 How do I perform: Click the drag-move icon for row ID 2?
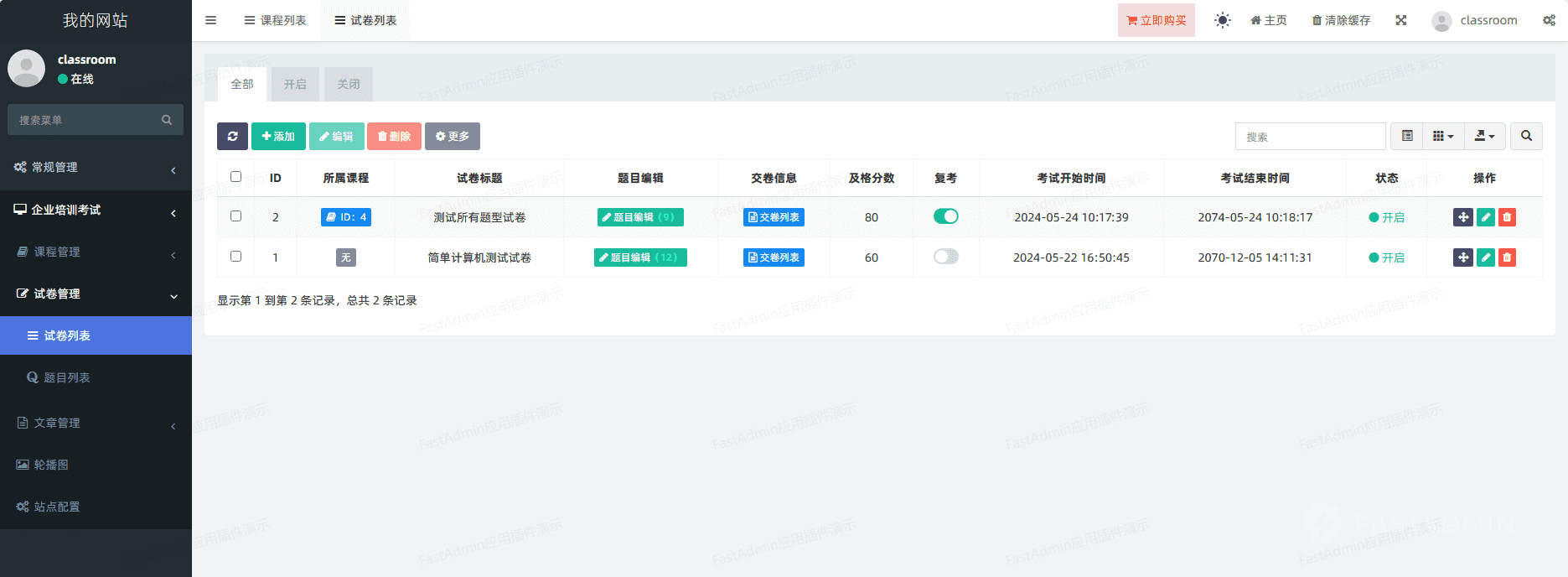point(1463,217)
